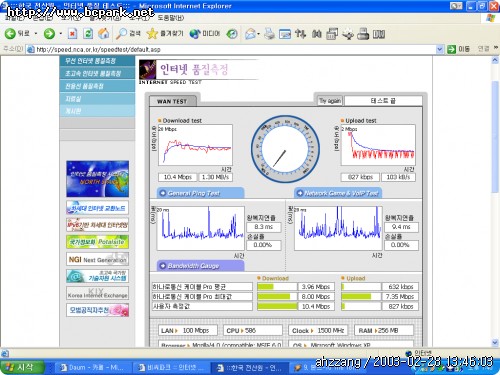Click the 8.00 Mbps download maximum value

tap(316, 297)
